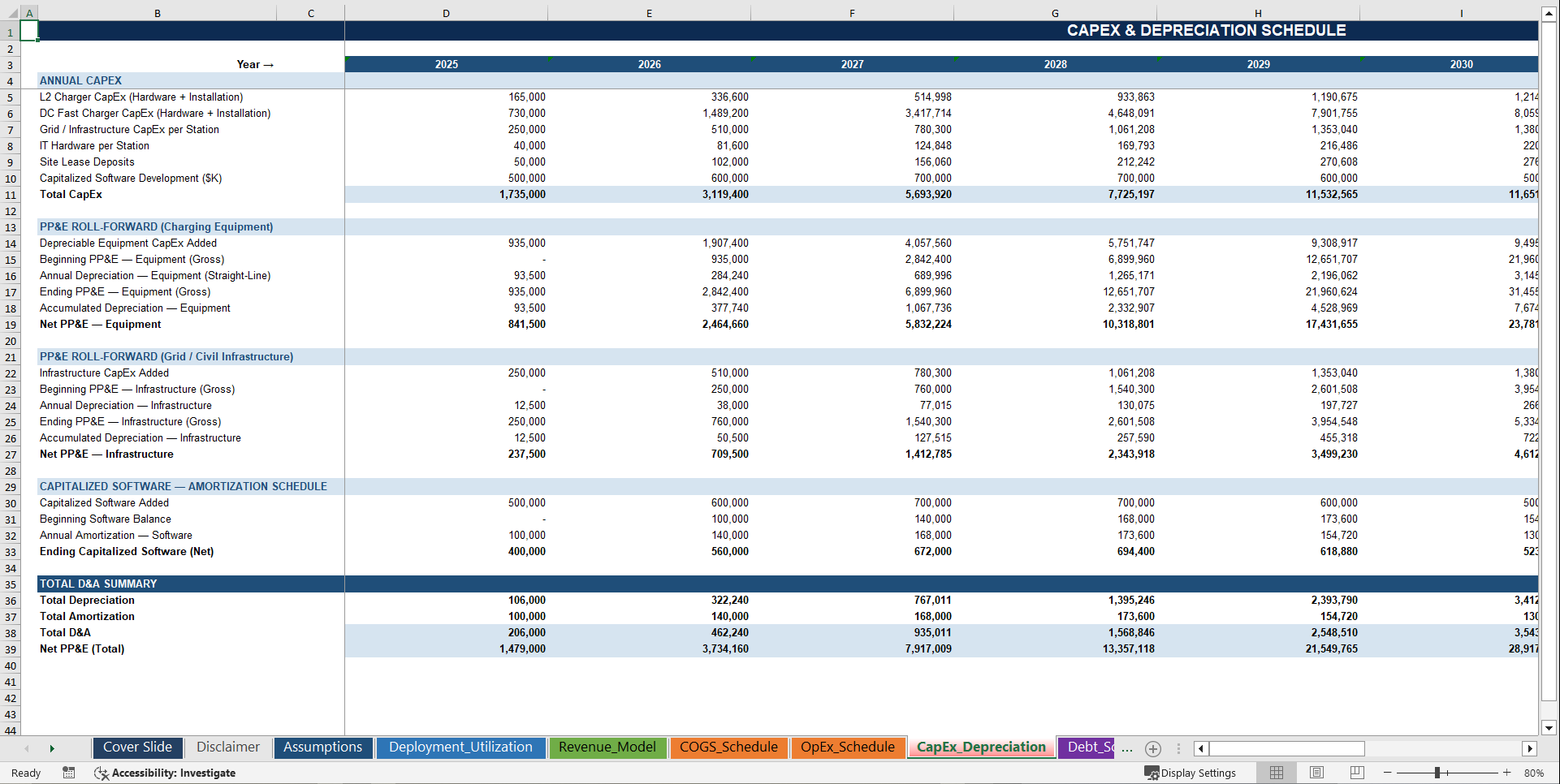1560x784 pixels.
Task: Zoom out using the minus icon
Action: (1389, 773)
